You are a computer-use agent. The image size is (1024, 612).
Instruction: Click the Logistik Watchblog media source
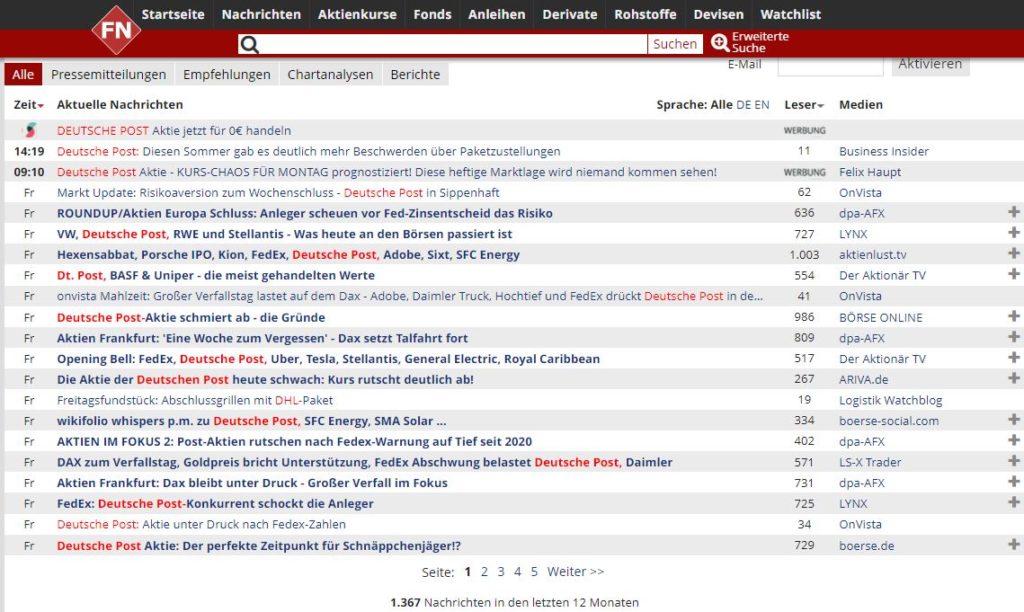point(891,400)
